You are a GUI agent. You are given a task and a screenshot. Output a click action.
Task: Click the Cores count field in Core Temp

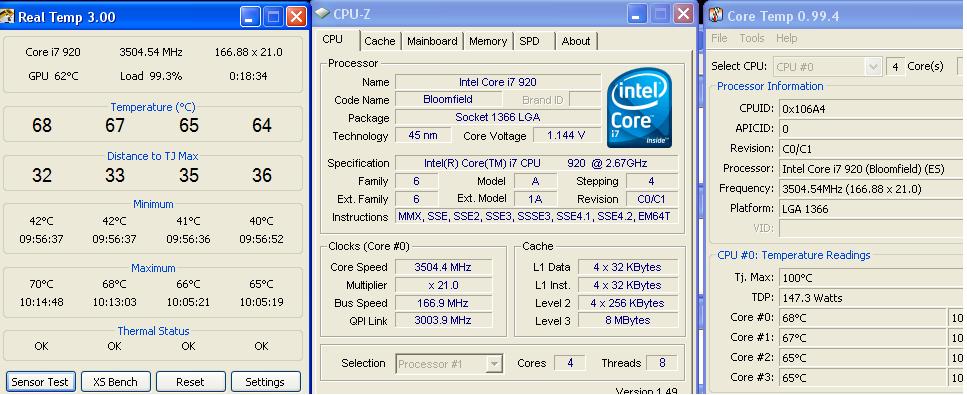[895, 66]
